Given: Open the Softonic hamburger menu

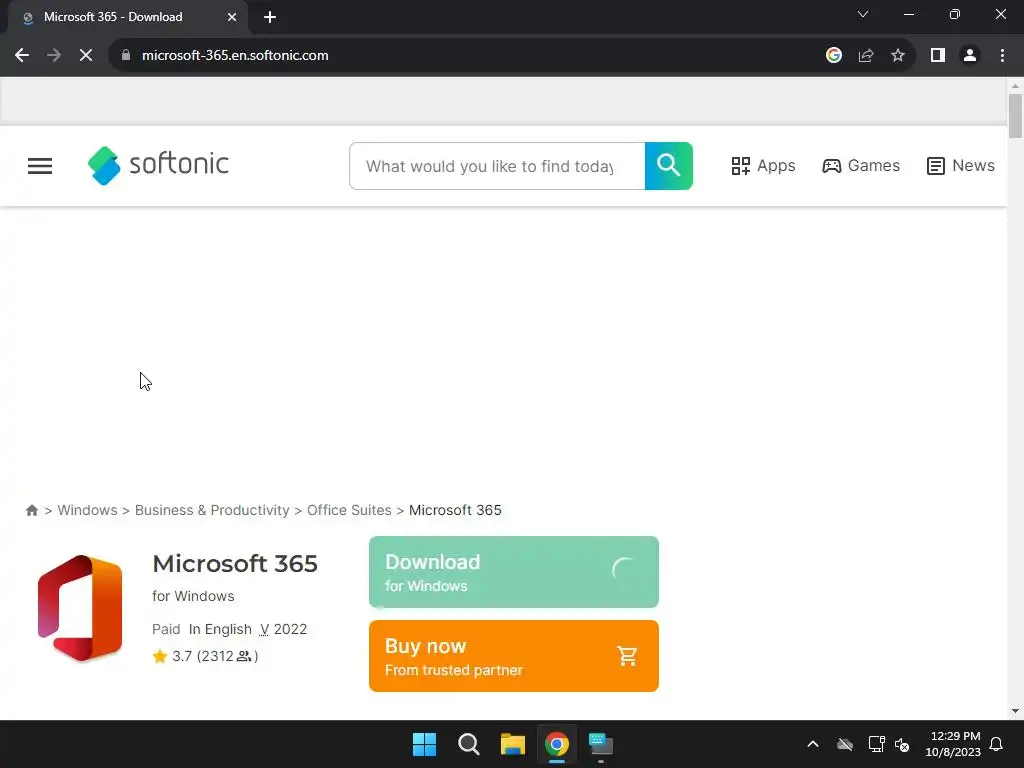Looking at the screenshot, I should tap(40, 166).
